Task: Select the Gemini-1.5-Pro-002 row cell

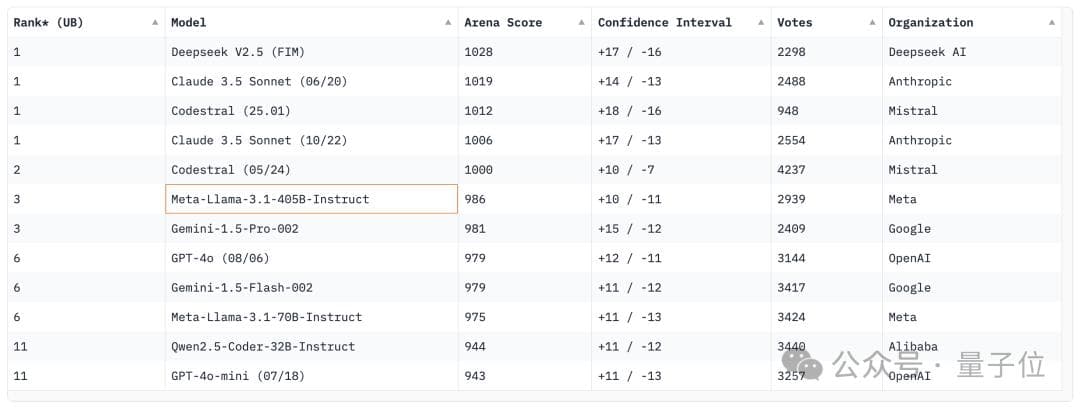Action: [x=235, y=228]
